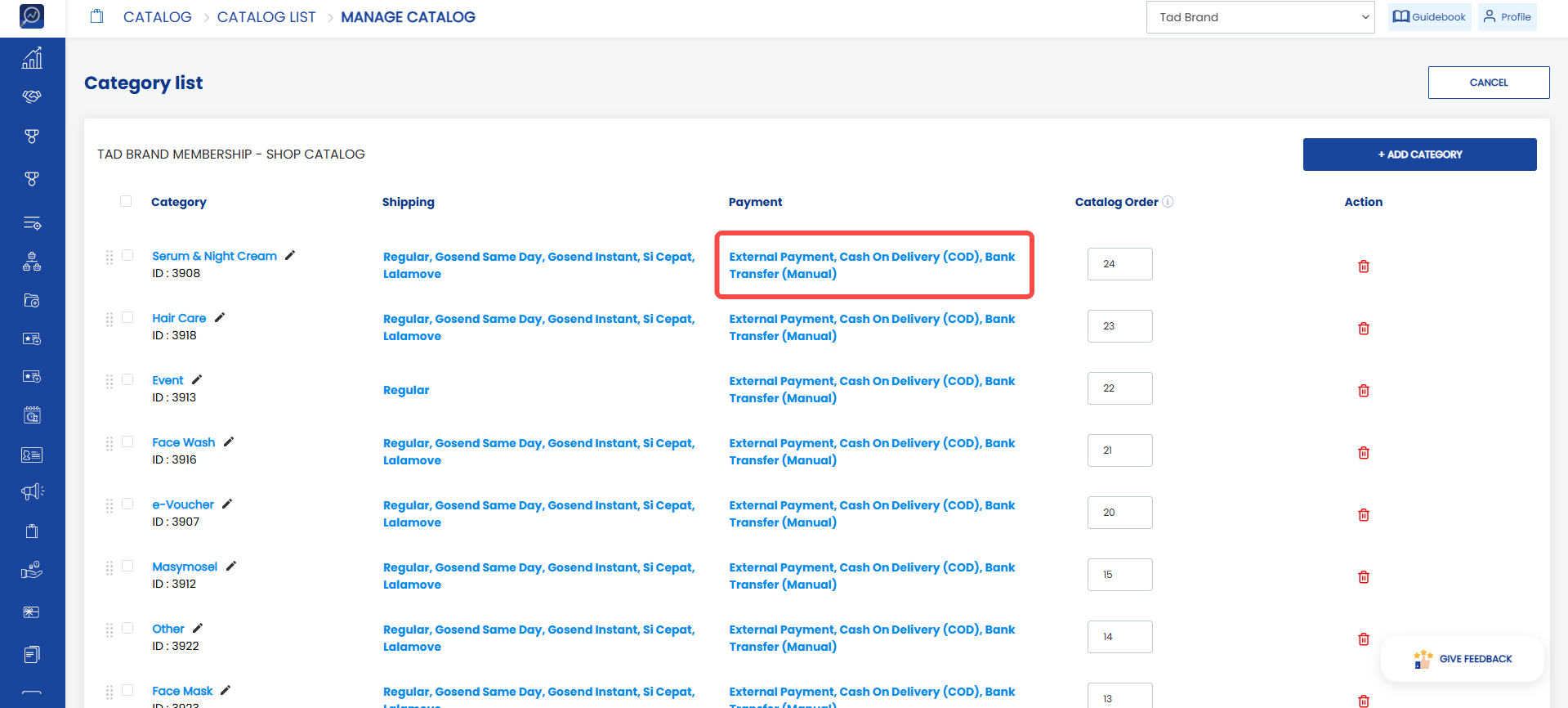
Task: Click the Shipping column header
Action: click(x=409, y=202)
